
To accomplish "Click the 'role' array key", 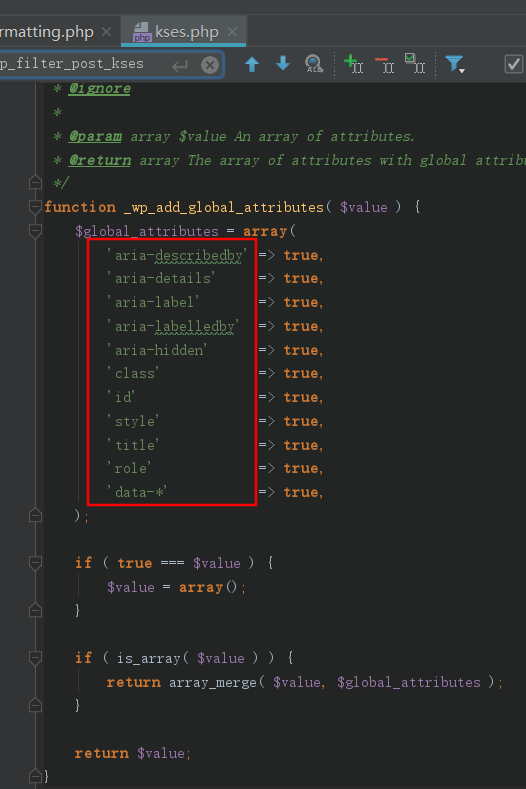I will point(129,468).
